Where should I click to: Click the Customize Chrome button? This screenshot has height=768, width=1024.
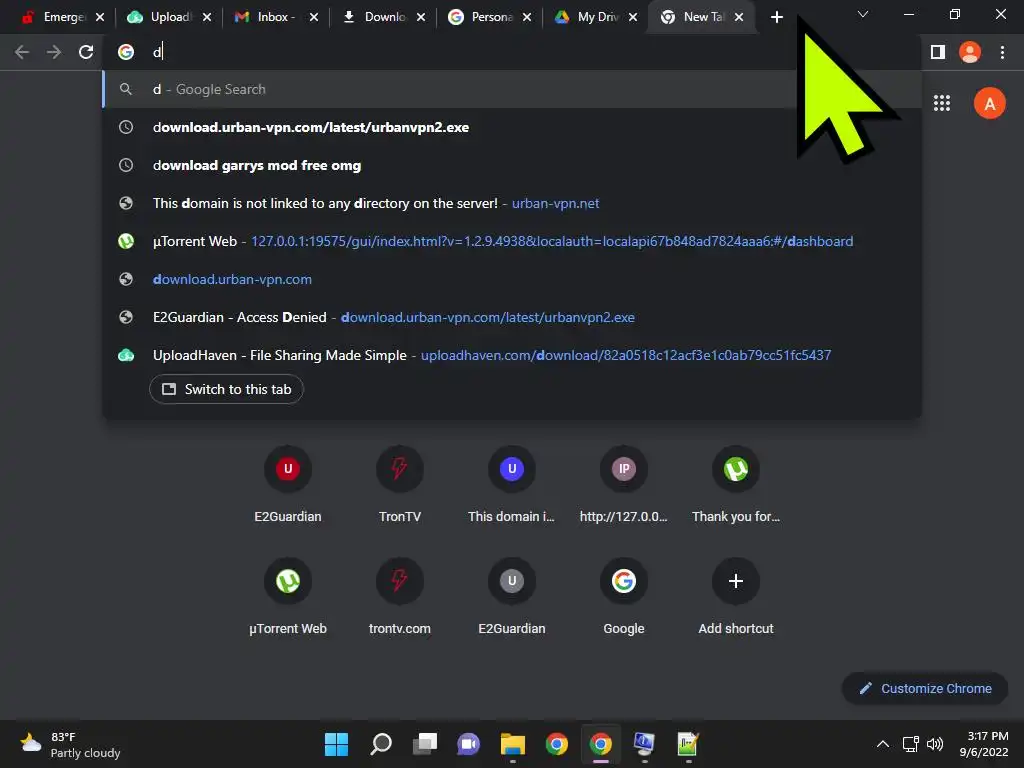click(x=925, y=688)
